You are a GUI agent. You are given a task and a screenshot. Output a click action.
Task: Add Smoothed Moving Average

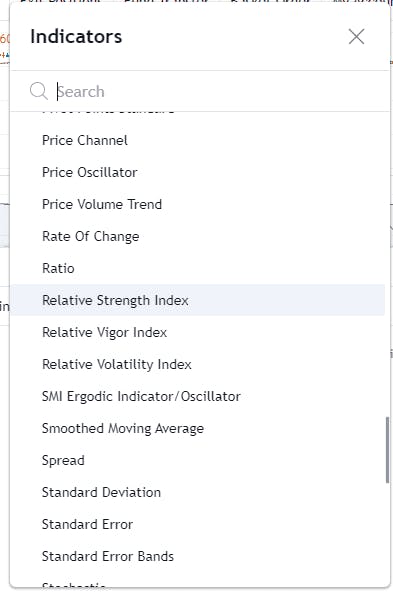(x=198, y=428)
